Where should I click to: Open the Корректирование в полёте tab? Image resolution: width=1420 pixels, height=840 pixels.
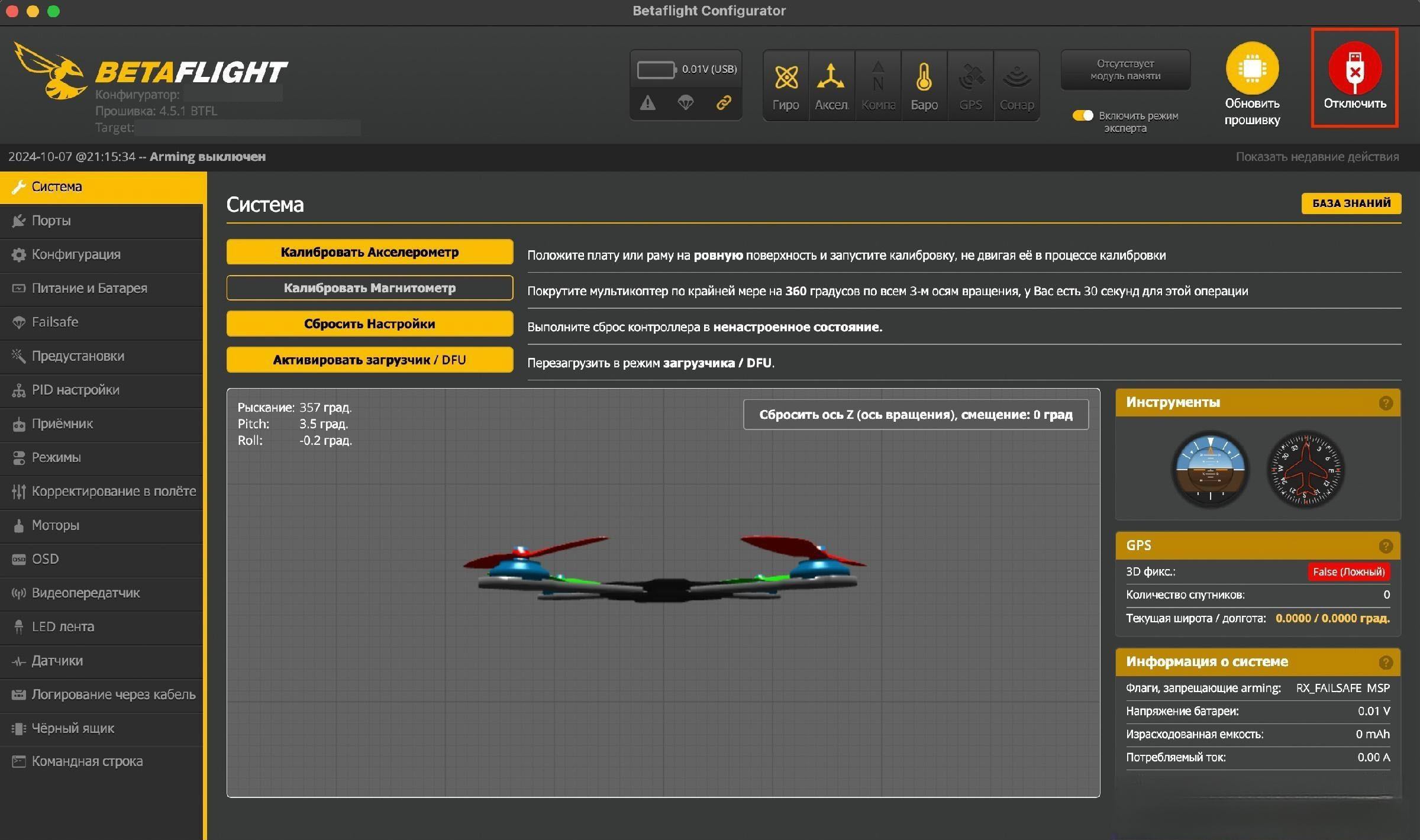pyautogui.click(x=102, y=491)
